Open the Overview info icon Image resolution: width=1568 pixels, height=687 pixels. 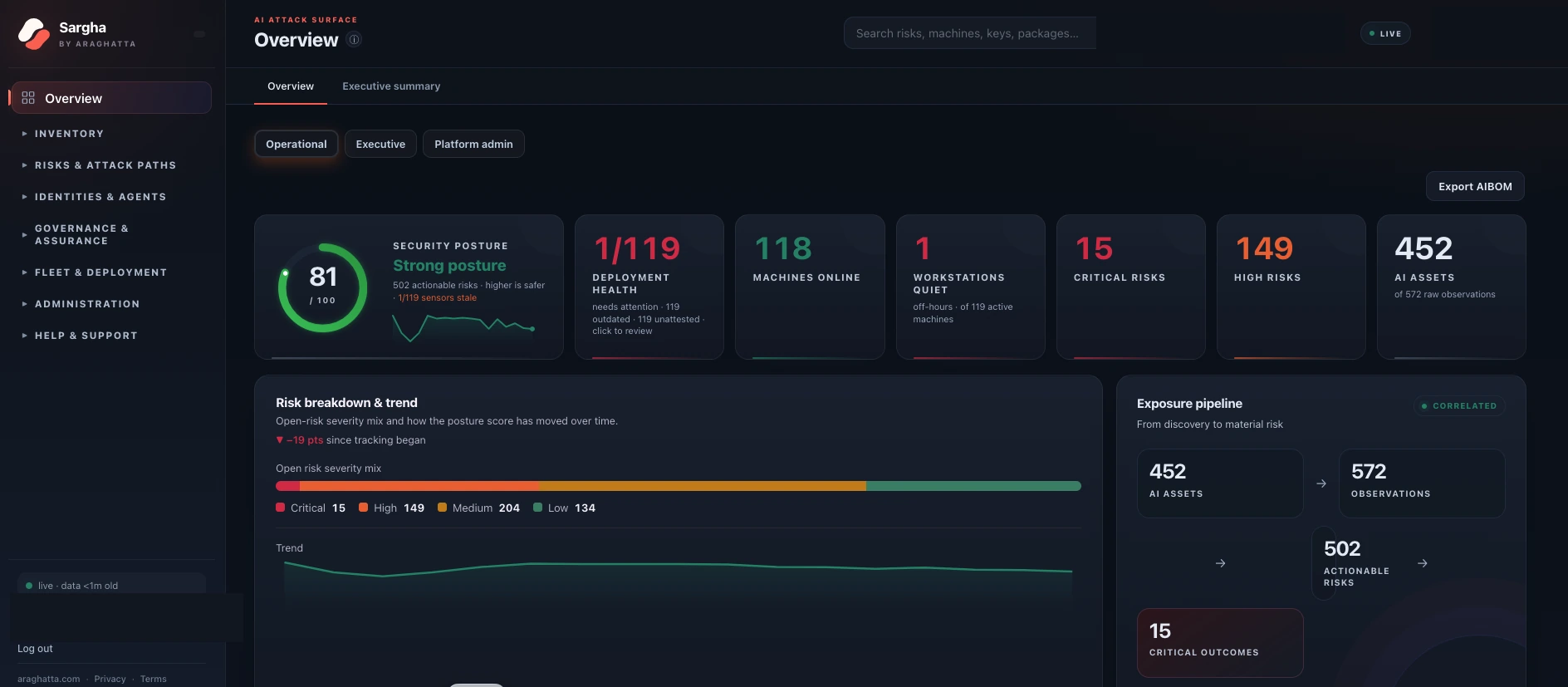pyautogui.click(x=354, y=39)
